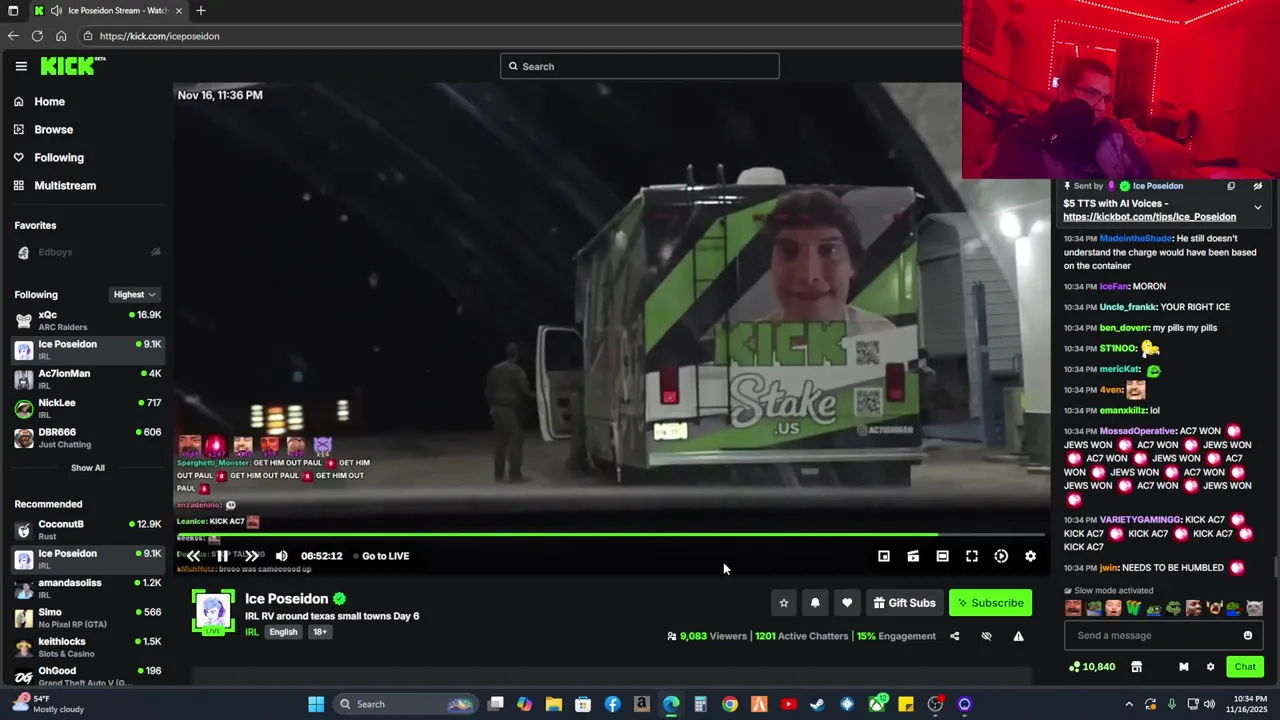1280x720 pixels.
Task: Click the heart follow button
Action: [847, 603]
